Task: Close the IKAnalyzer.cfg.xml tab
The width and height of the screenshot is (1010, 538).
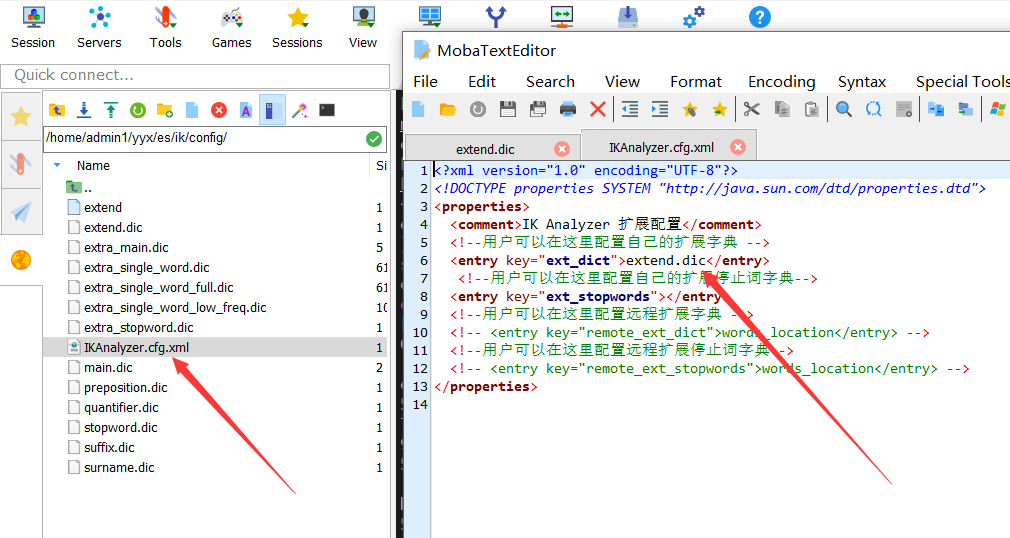Action: pos(738,147)
